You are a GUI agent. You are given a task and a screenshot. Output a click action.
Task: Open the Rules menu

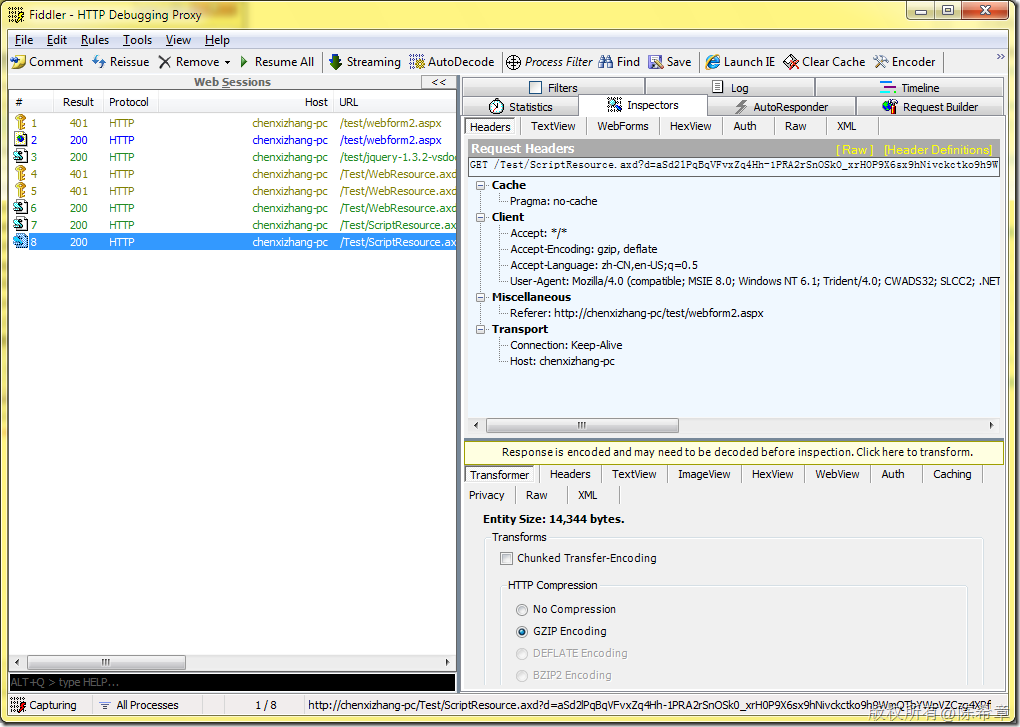tap(95, 40)
